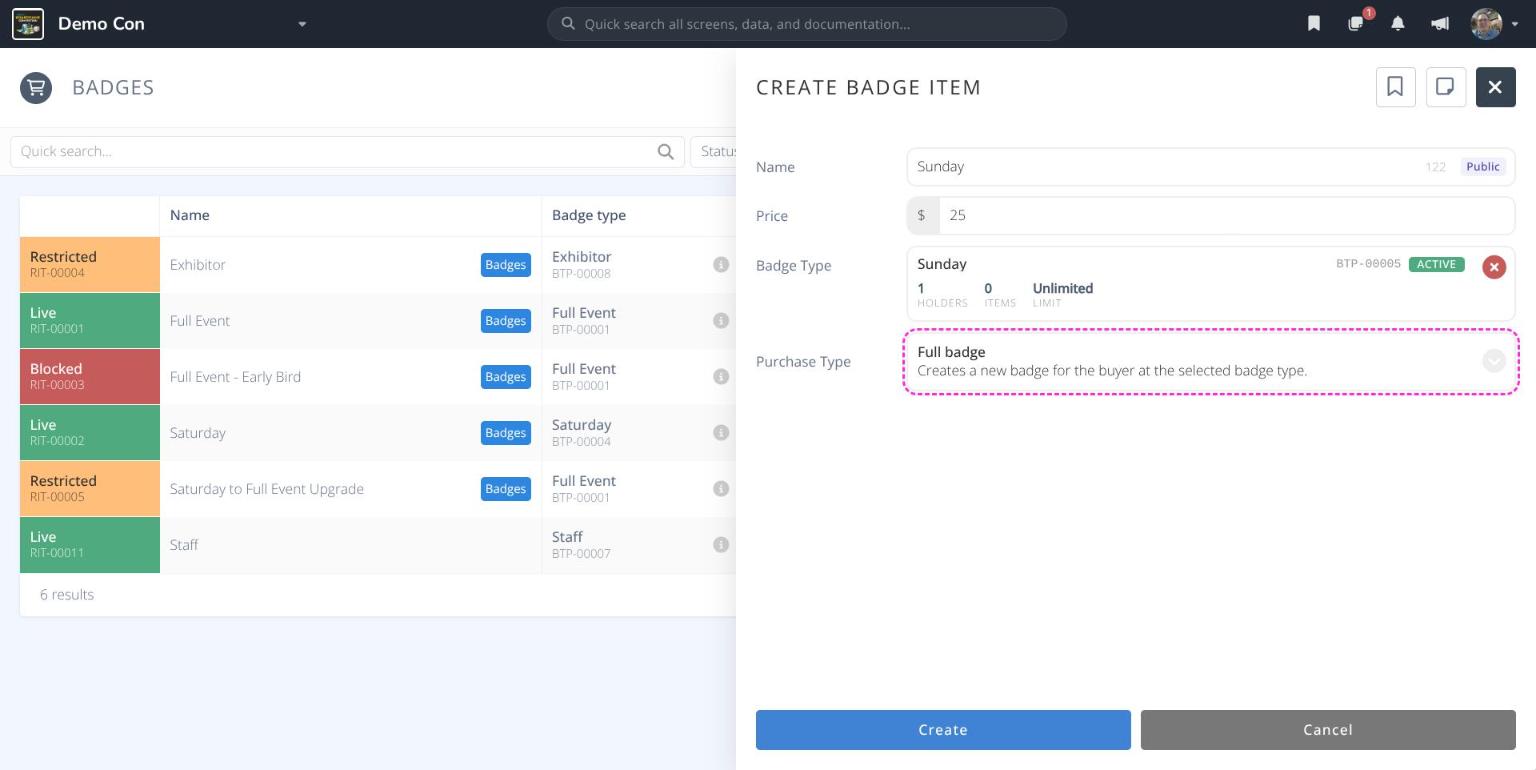Show info for Saturday badge type
Viewport: 1536px width, 770px height.
coord(720,433)
